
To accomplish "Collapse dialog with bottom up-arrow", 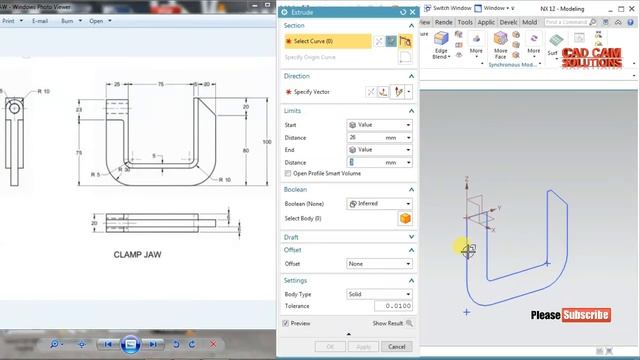I will click(349, 334).
